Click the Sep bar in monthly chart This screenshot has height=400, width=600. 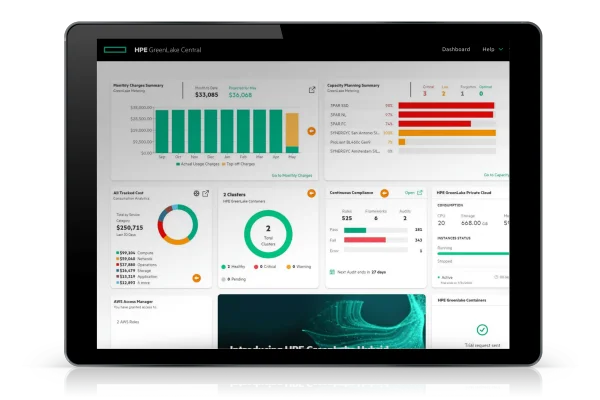tap(162, 131)
